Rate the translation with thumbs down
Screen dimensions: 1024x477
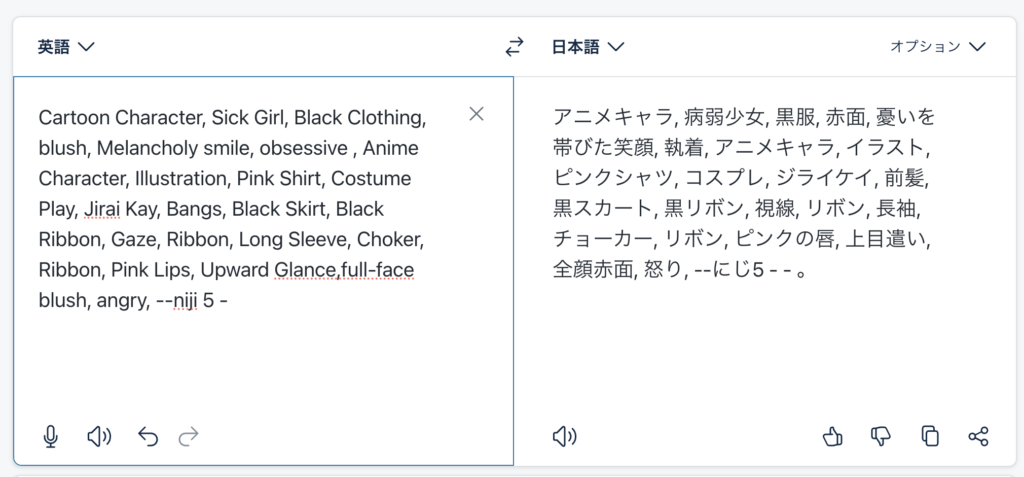click(881, 436)
